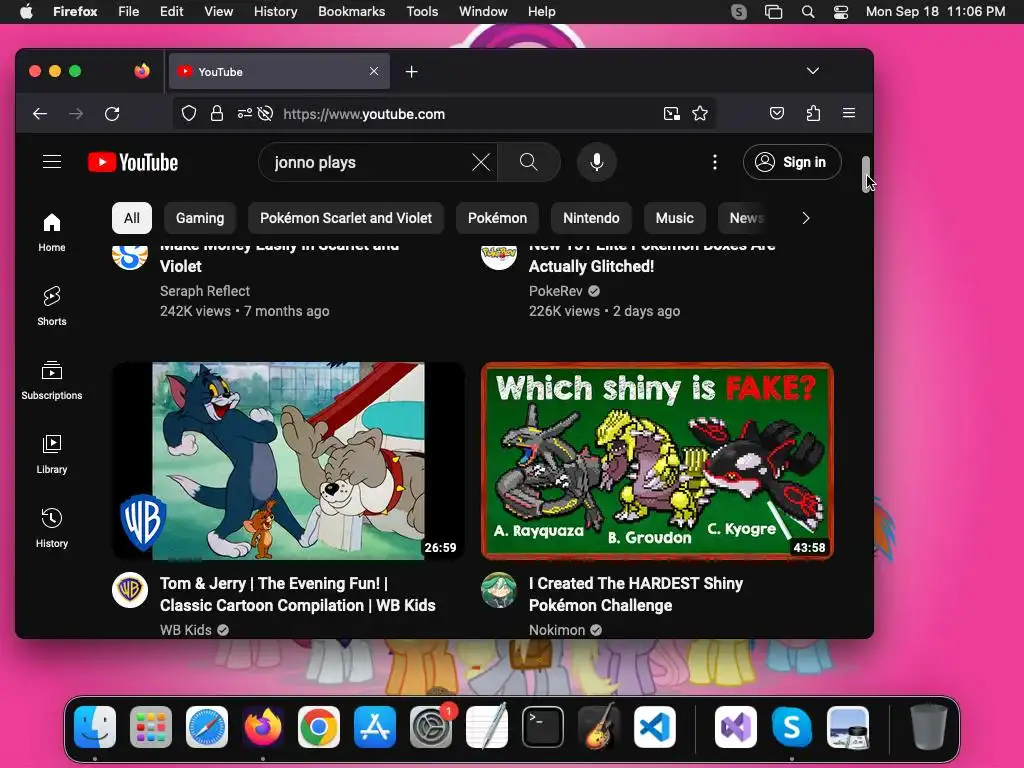Screen dimensions: 1024x768
Task: Expand the list all tabs dropdown
Action: 812,71
